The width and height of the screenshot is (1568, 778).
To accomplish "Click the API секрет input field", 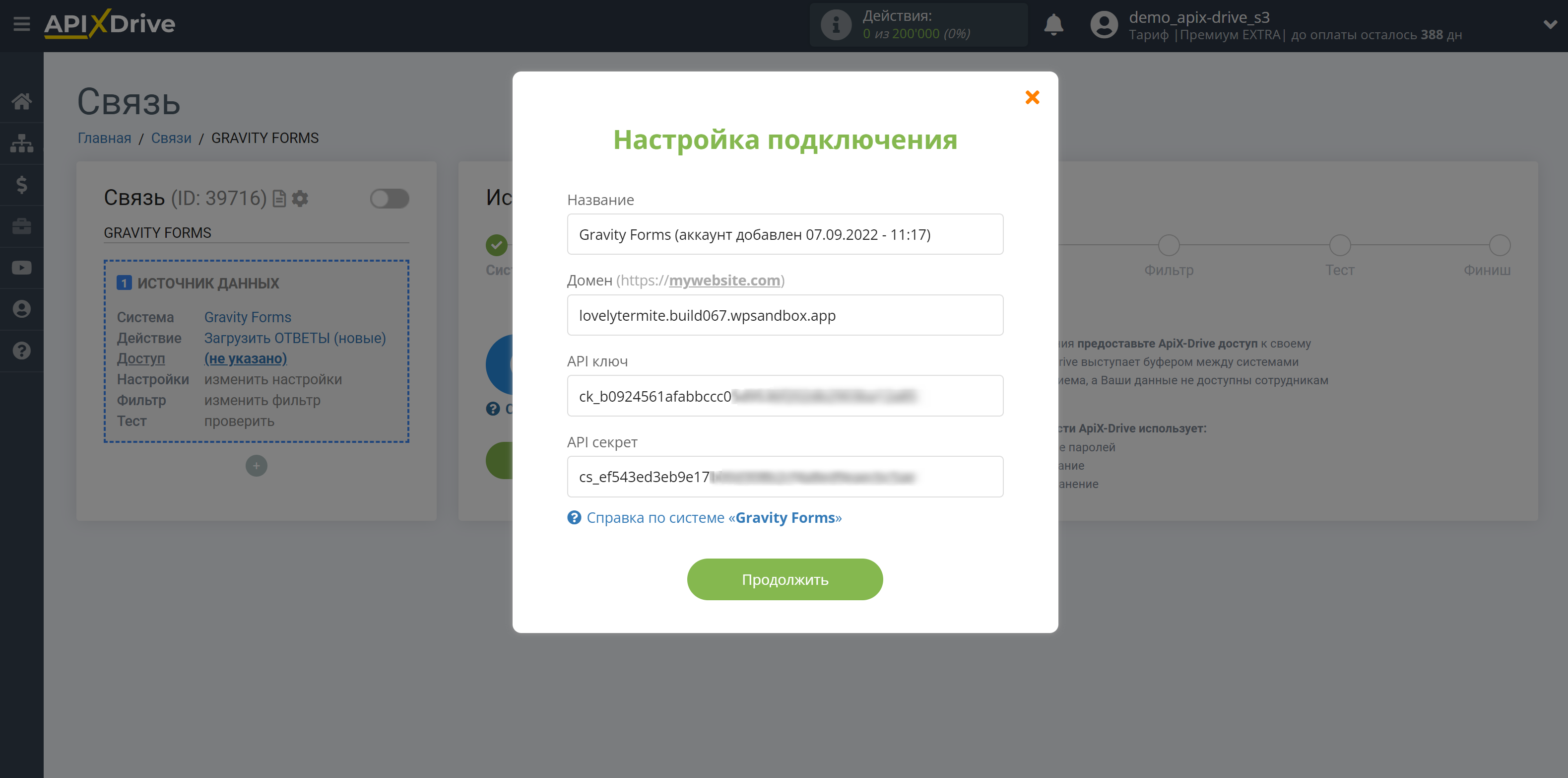I will [784, 477].
